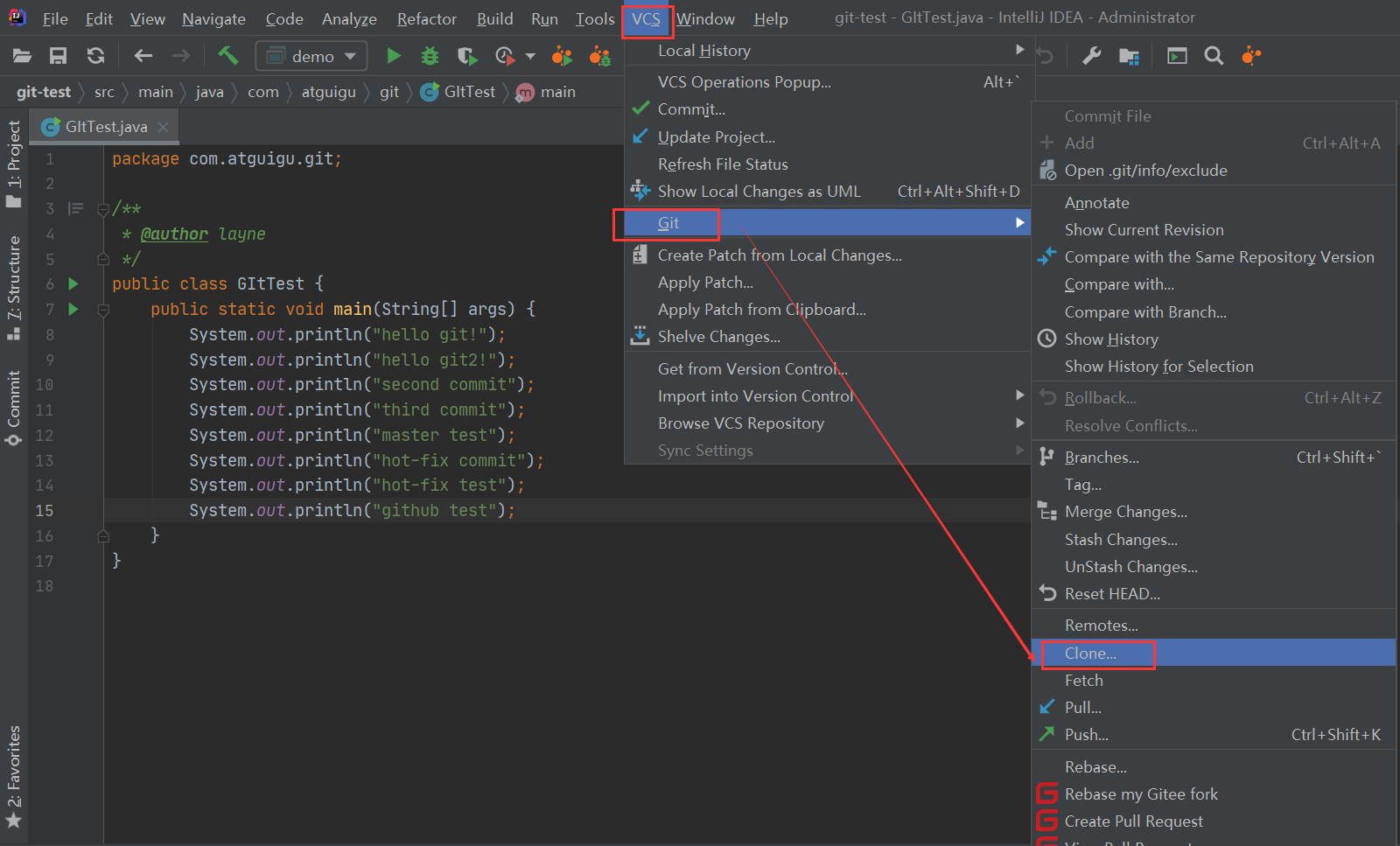
Task: Open project settings wrench icon
Action: coord(1091,56)
